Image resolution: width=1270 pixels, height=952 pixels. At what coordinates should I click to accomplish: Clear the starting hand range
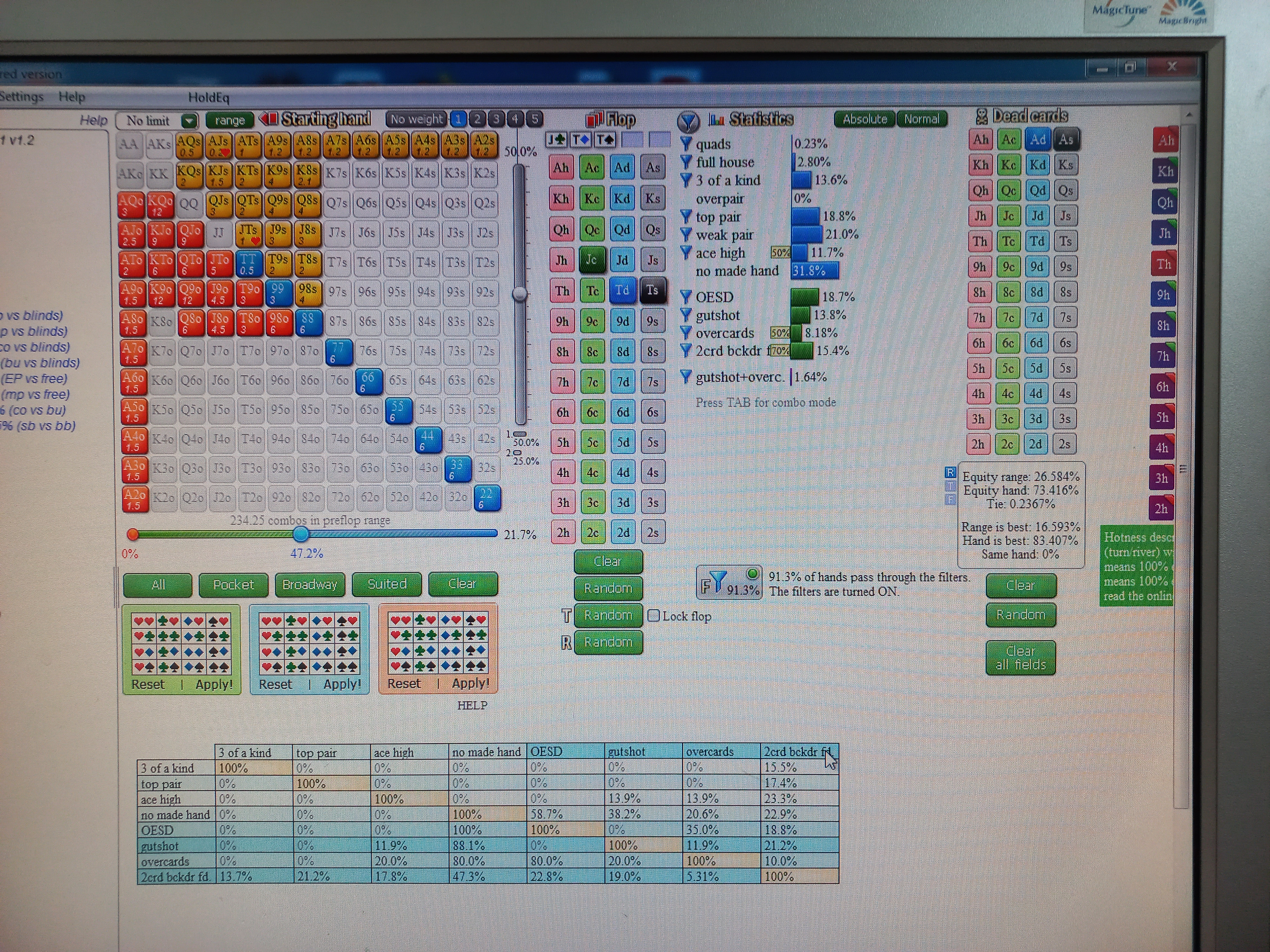click(463, 584)
